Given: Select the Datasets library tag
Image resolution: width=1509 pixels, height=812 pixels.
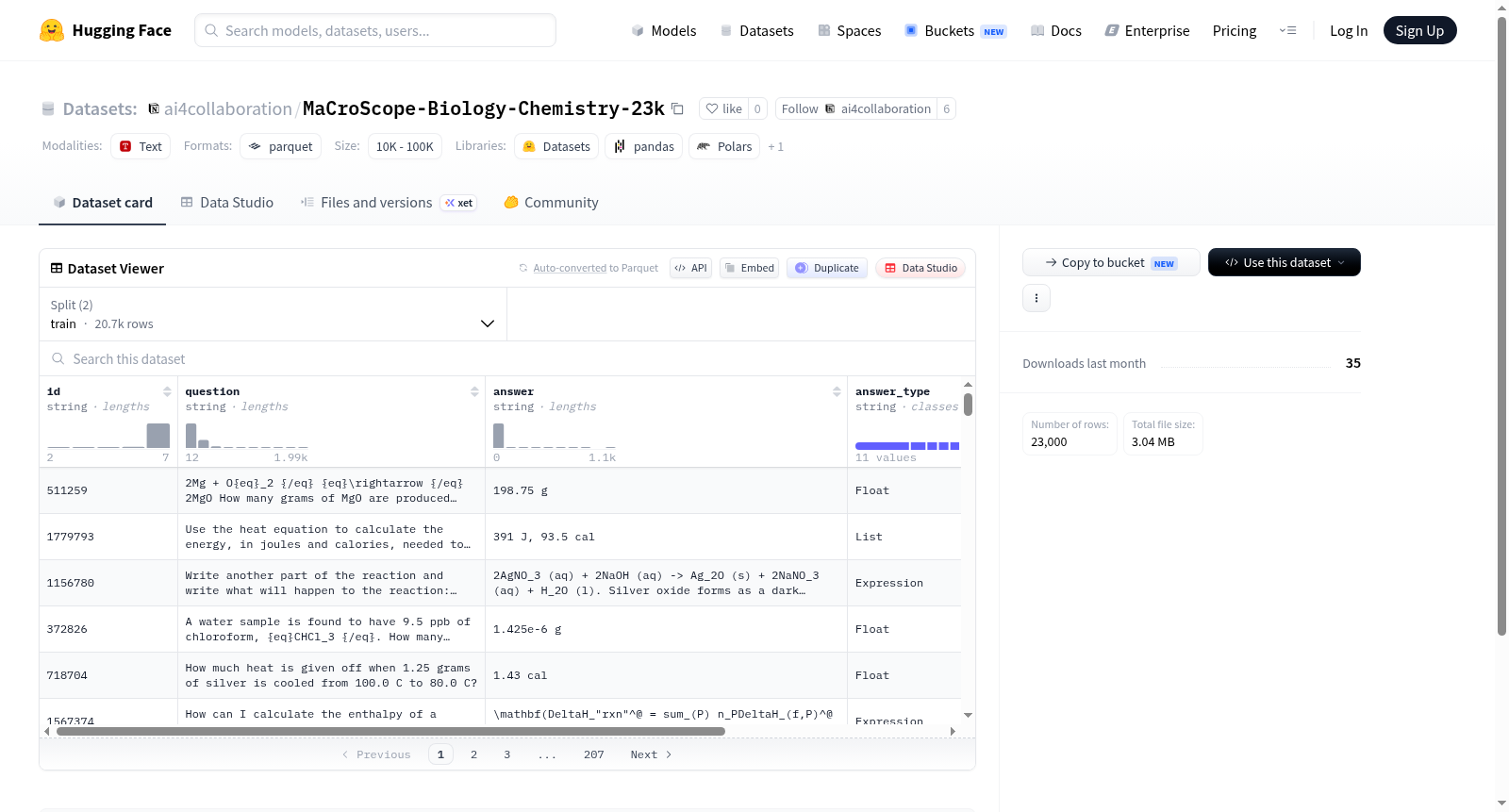Looking at the screenshot, I should (x=556, y=146).
